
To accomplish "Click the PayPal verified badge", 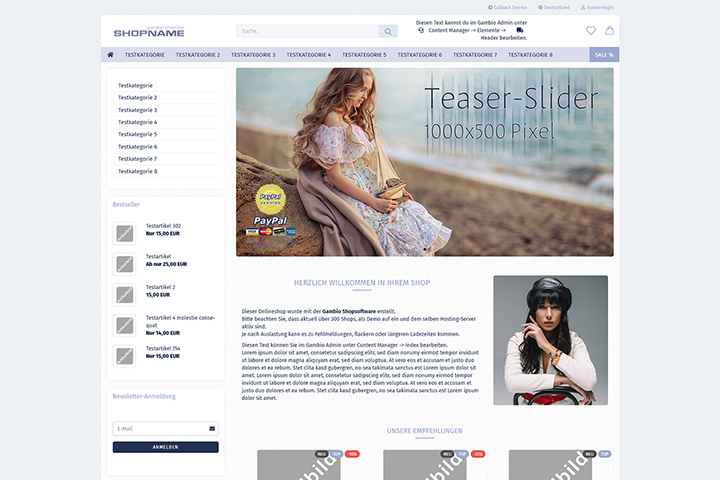I will [x=271, y=199].
